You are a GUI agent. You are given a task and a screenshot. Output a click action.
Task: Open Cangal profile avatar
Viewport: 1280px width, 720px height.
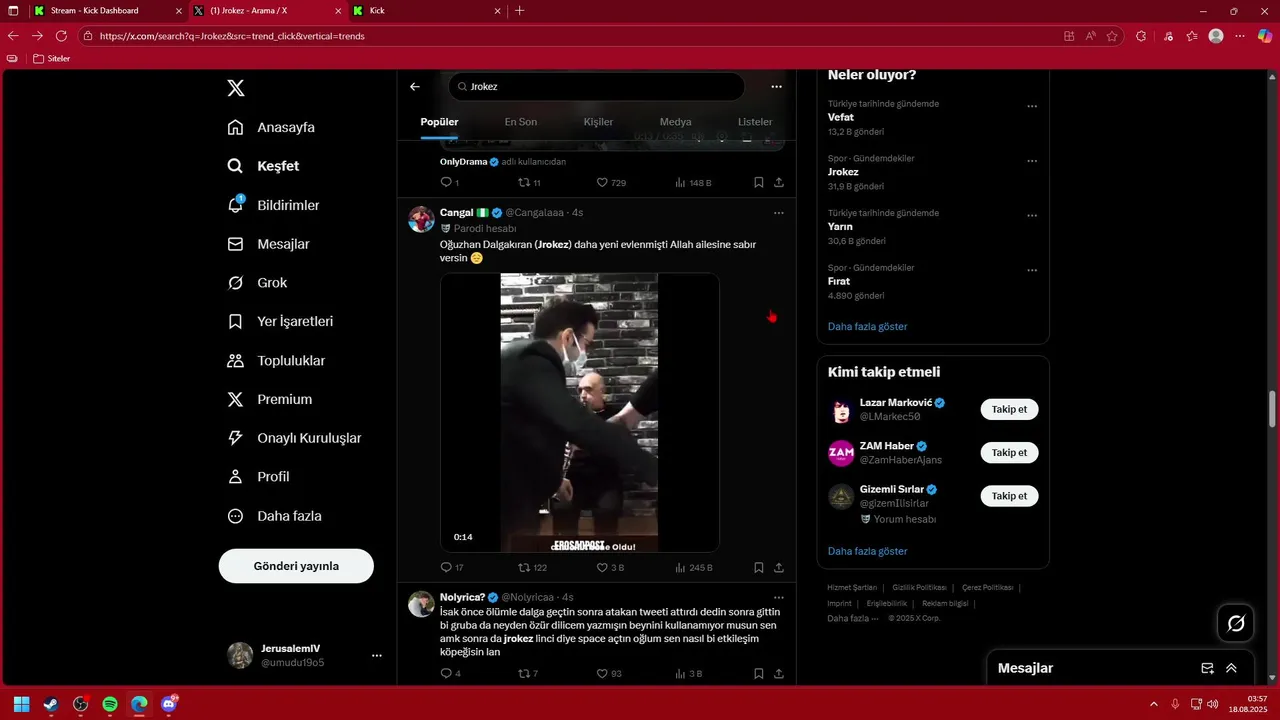tap(421, 219)
